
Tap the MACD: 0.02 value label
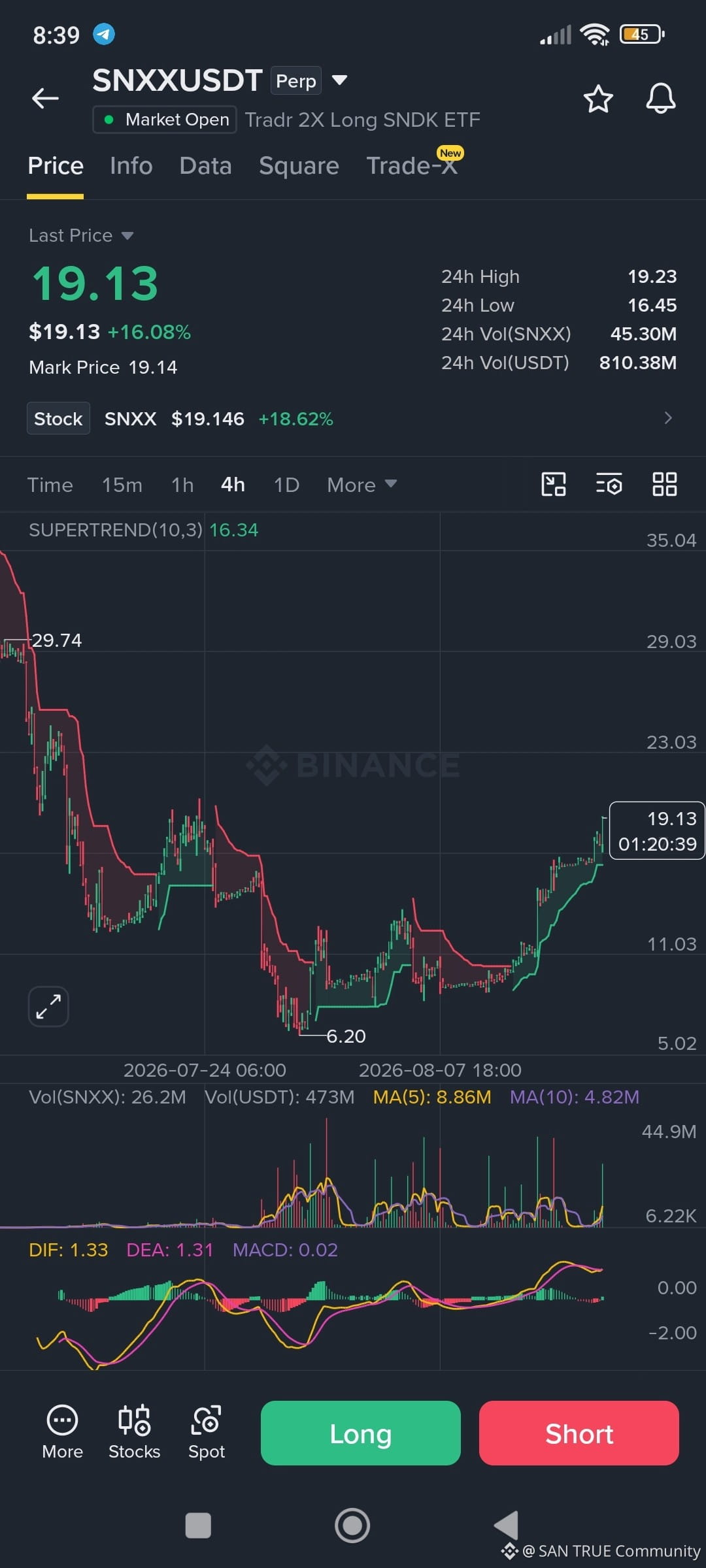(285, 1250)
